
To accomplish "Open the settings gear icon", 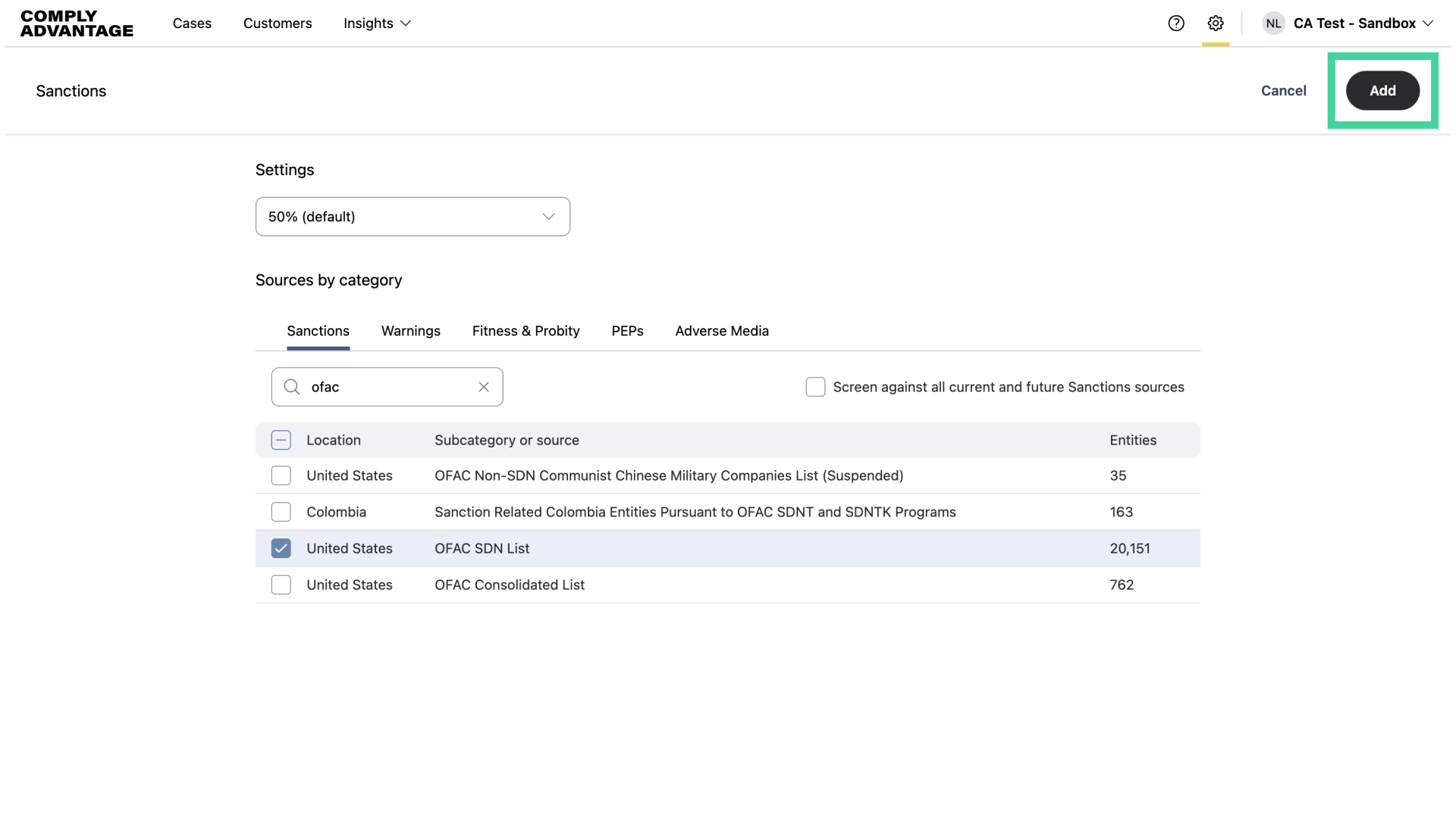I will (x=1216, y=24).
